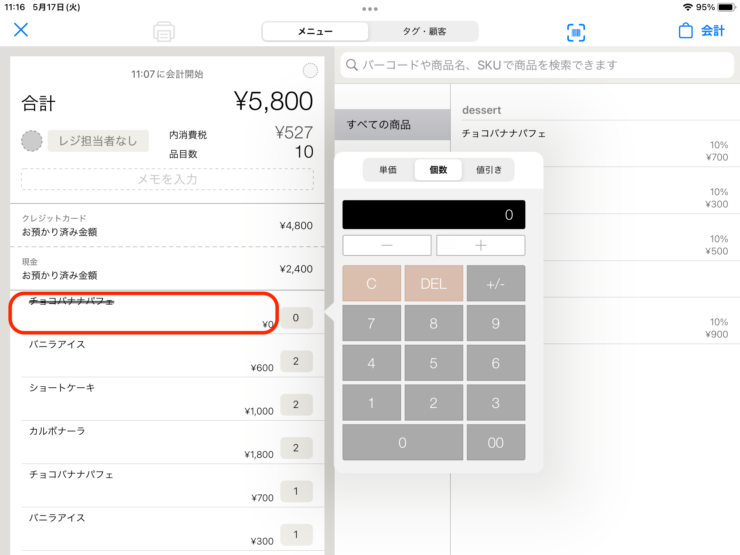This screenshot has width=740, height=555.
Task: Close the register screen with the X icon
Action: pos(21,30)
